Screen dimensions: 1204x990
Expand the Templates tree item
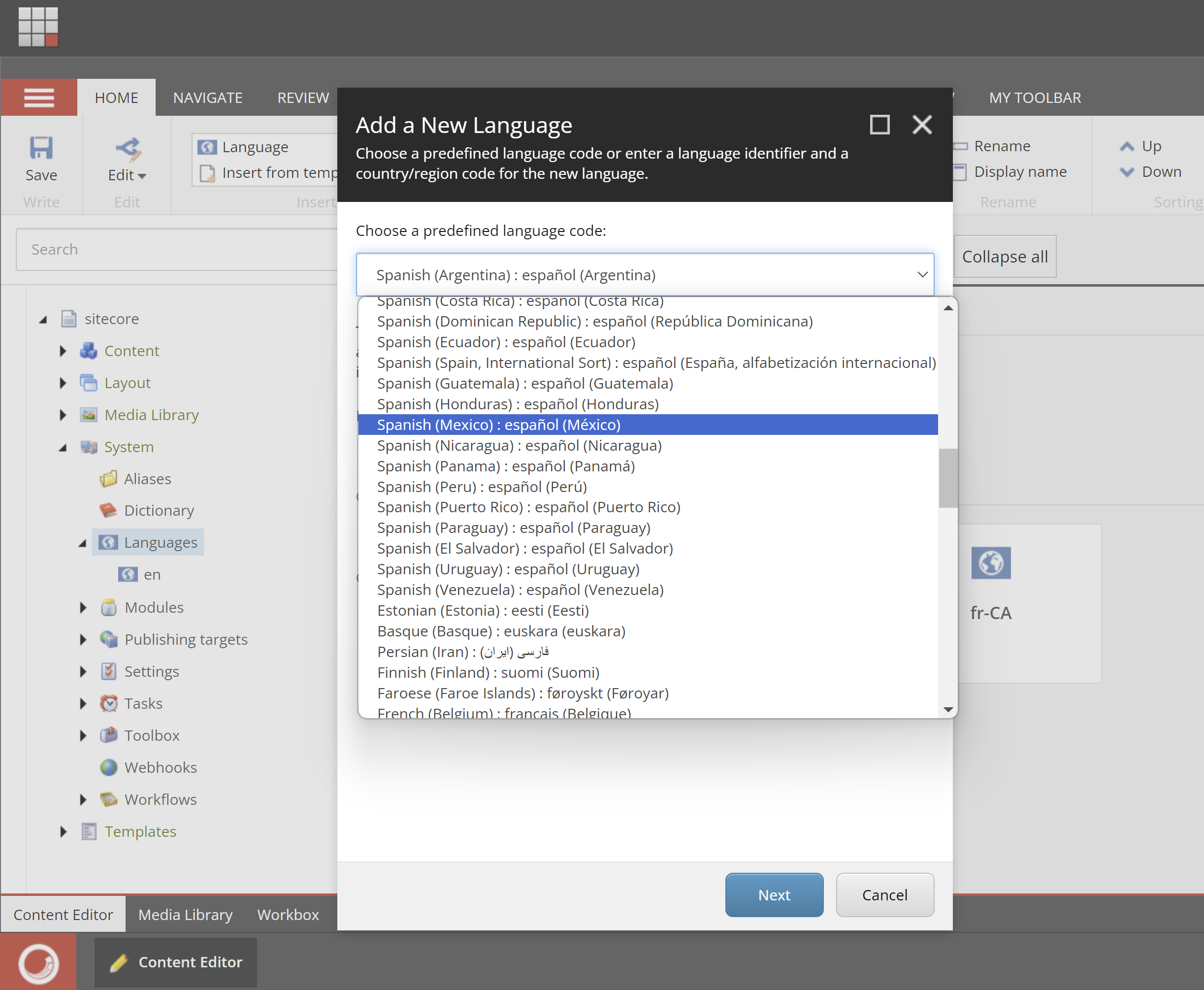point(64,831)
